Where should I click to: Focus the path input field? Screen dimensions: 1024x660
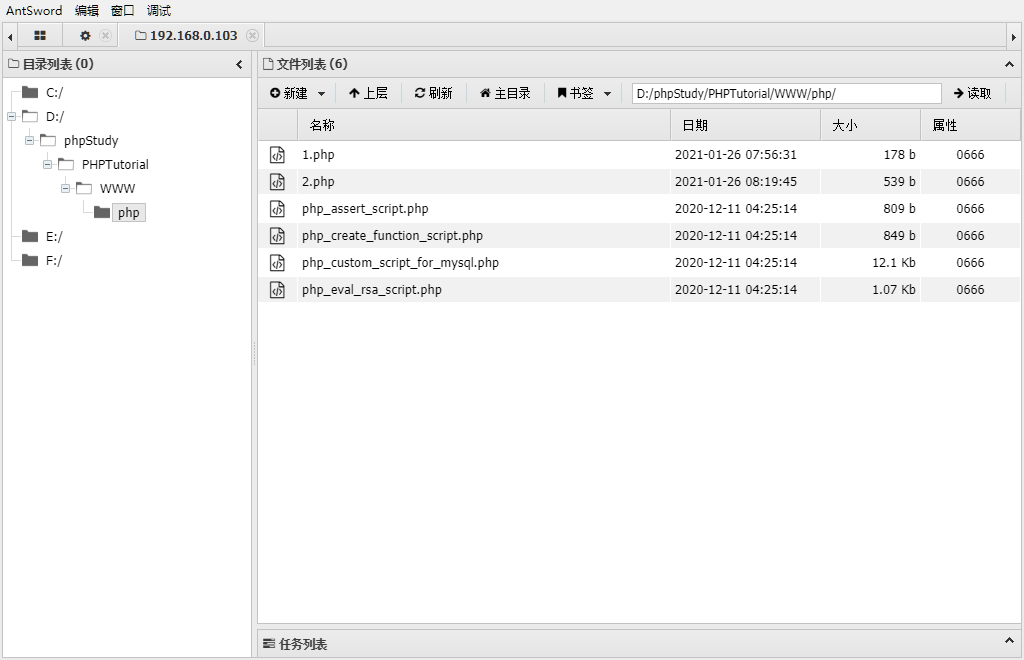786,93
